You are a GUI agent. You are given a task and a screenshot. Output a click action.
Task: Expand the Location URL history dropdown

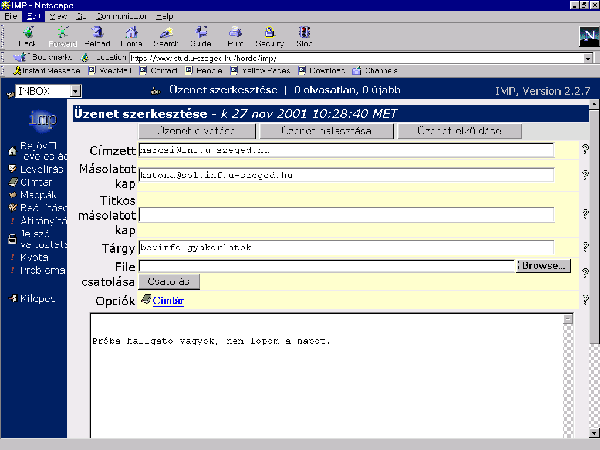coord(588,58)
